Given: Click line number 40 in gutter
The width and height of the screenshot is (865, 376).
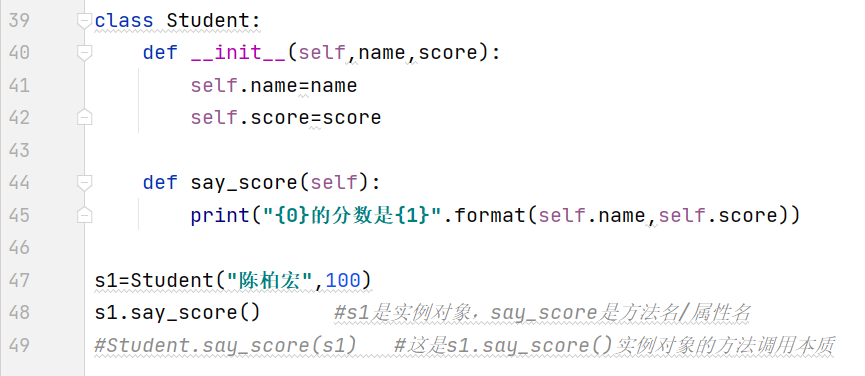Looking at the screenshot, I should (x=20, y=53).
